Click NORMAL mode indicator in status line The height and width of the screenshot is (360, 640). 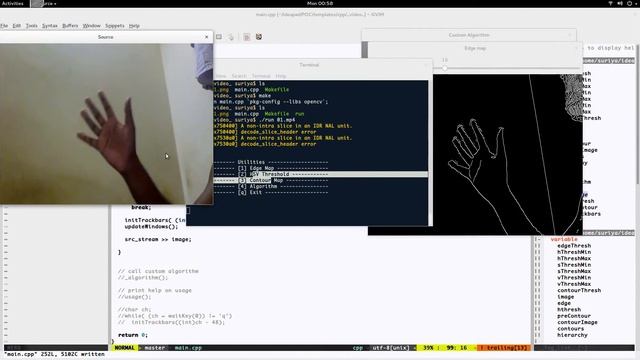pyautogui.click(x=124, y=348)
